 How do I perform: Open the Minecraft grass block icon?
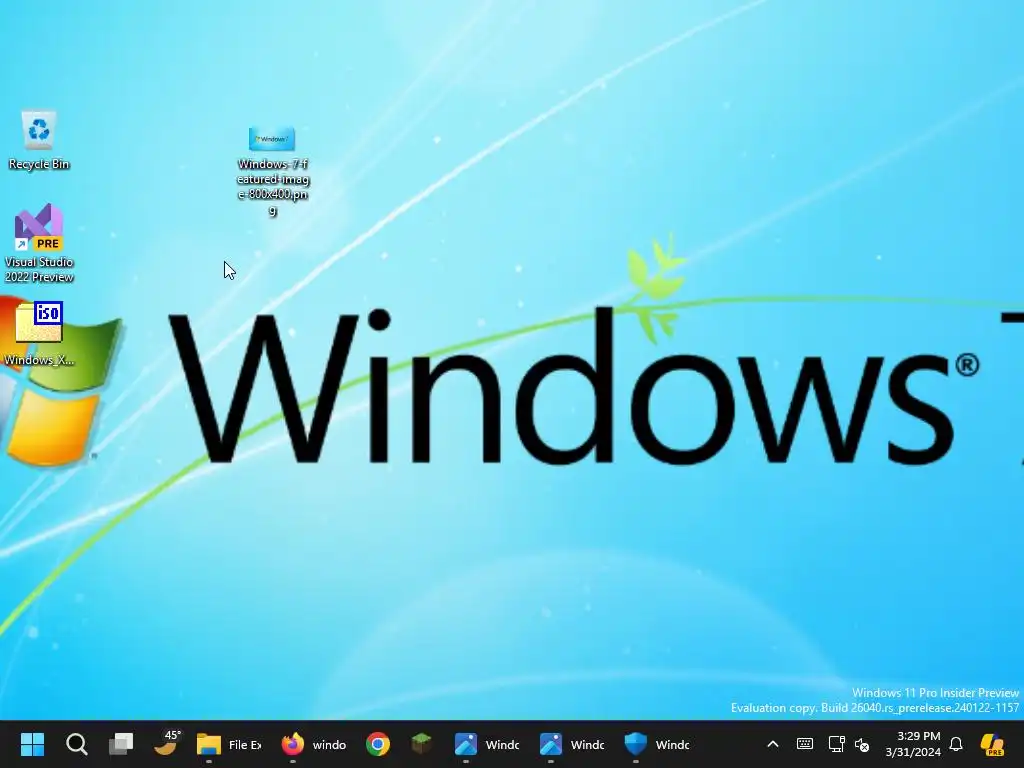click(x=421, y=744)
